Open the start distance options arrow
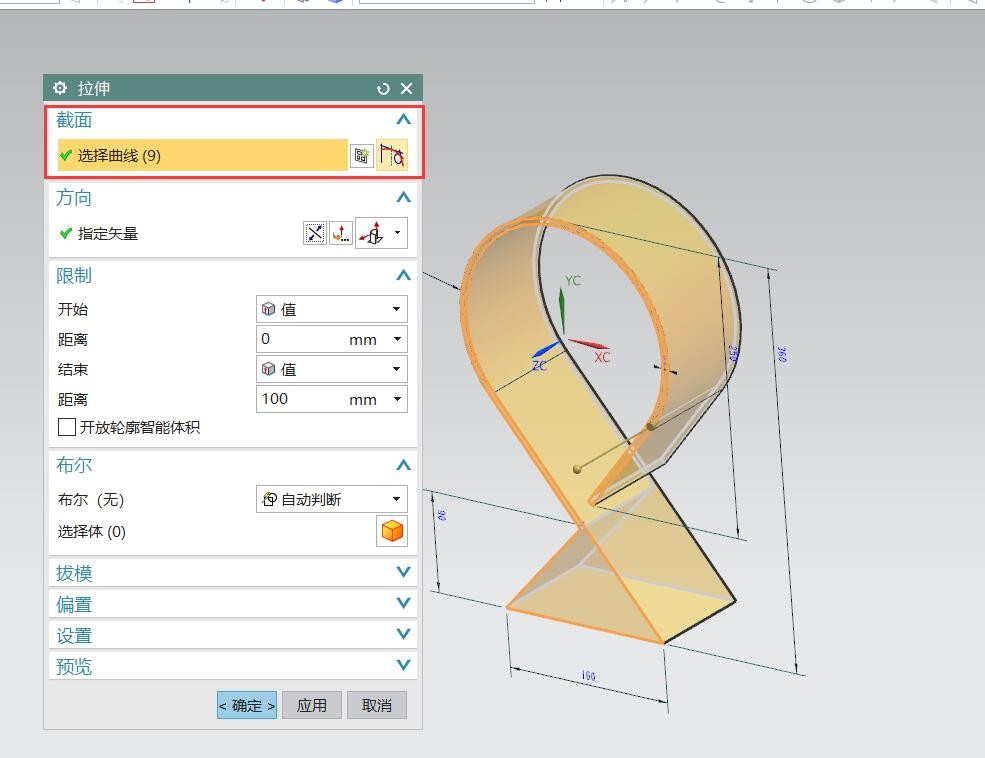985x758 pixels. tap(398, 339)
